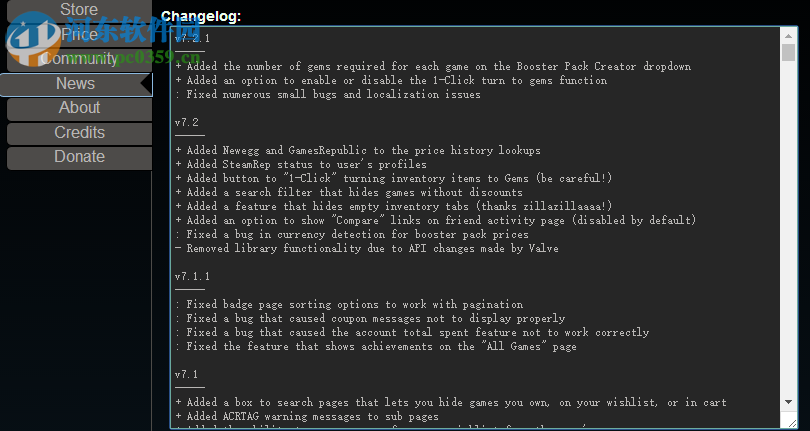Open the Credits tab
The height and width of the screenshot is (431, 810).
[79, 132]
